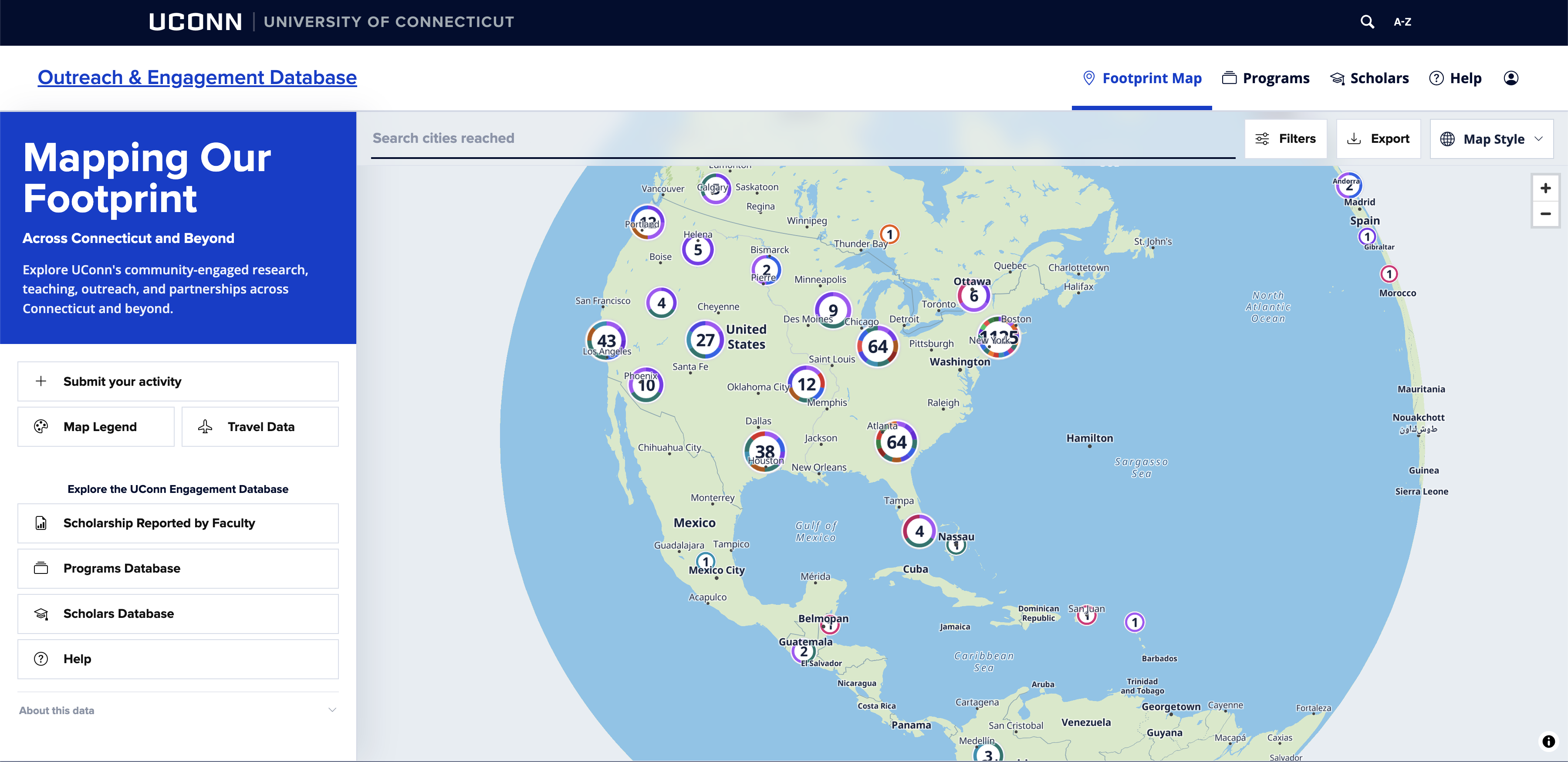The width and height of the screenshot is (1568, 762).
Task: Click the Helena cluster marker 5
Action: pos(698,250)
